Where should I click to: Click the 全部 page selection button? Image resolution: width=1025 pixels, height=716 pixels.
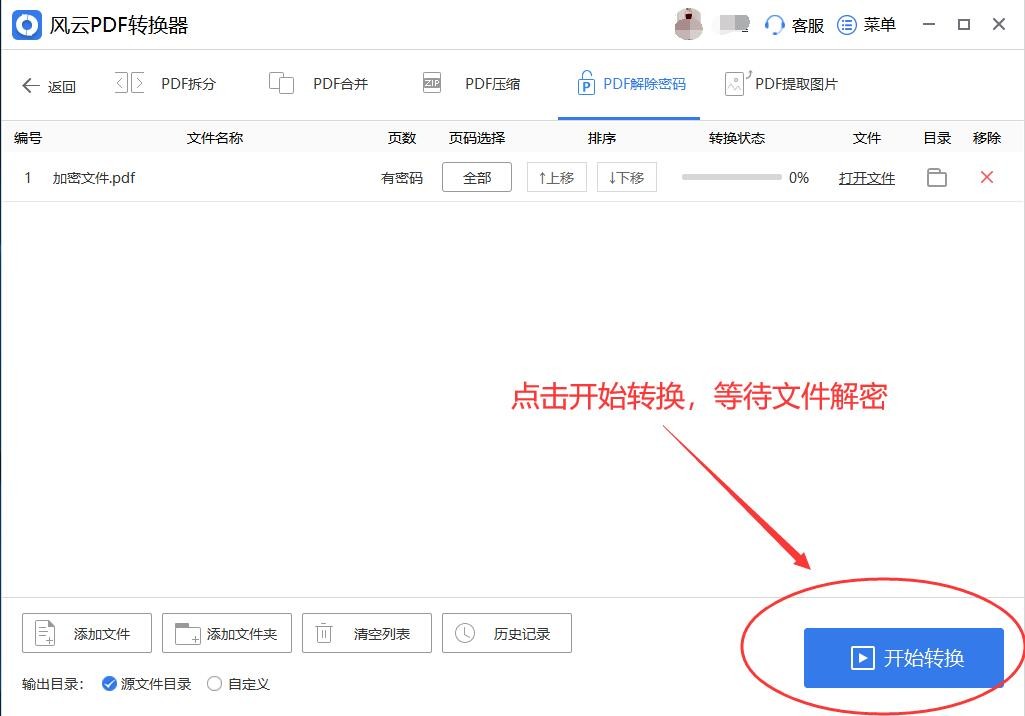click(x=477, y=177)
